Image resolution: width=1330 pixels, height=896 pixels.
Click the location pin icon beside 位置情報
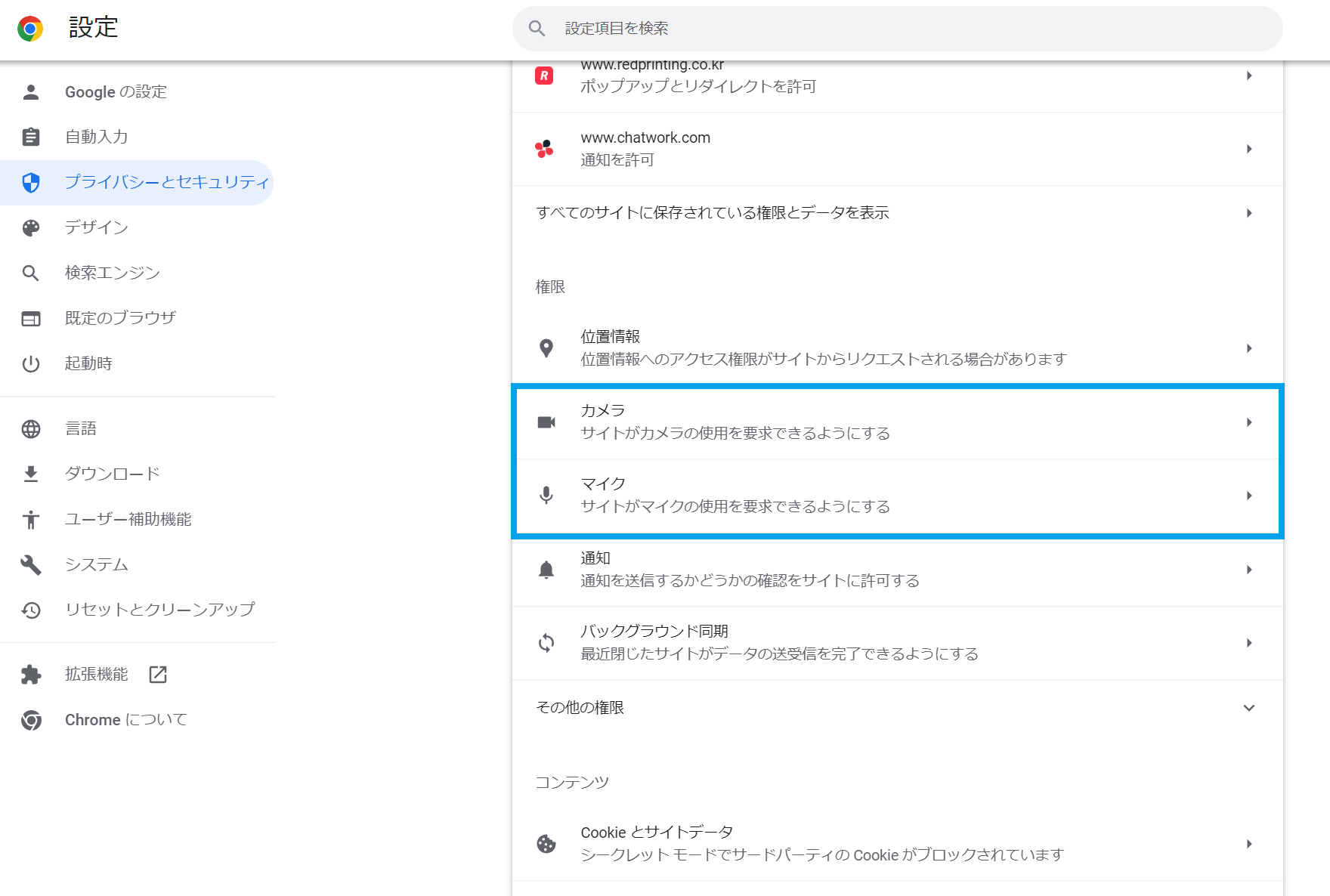pos(546,348)
